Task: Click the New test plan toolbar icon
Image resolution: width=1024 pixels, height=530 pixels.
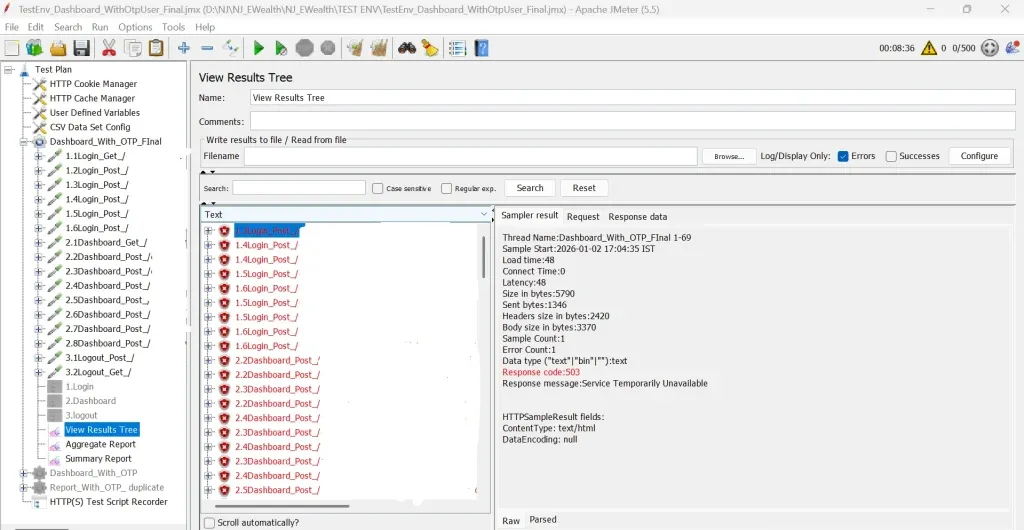Action: coord(12,48)
